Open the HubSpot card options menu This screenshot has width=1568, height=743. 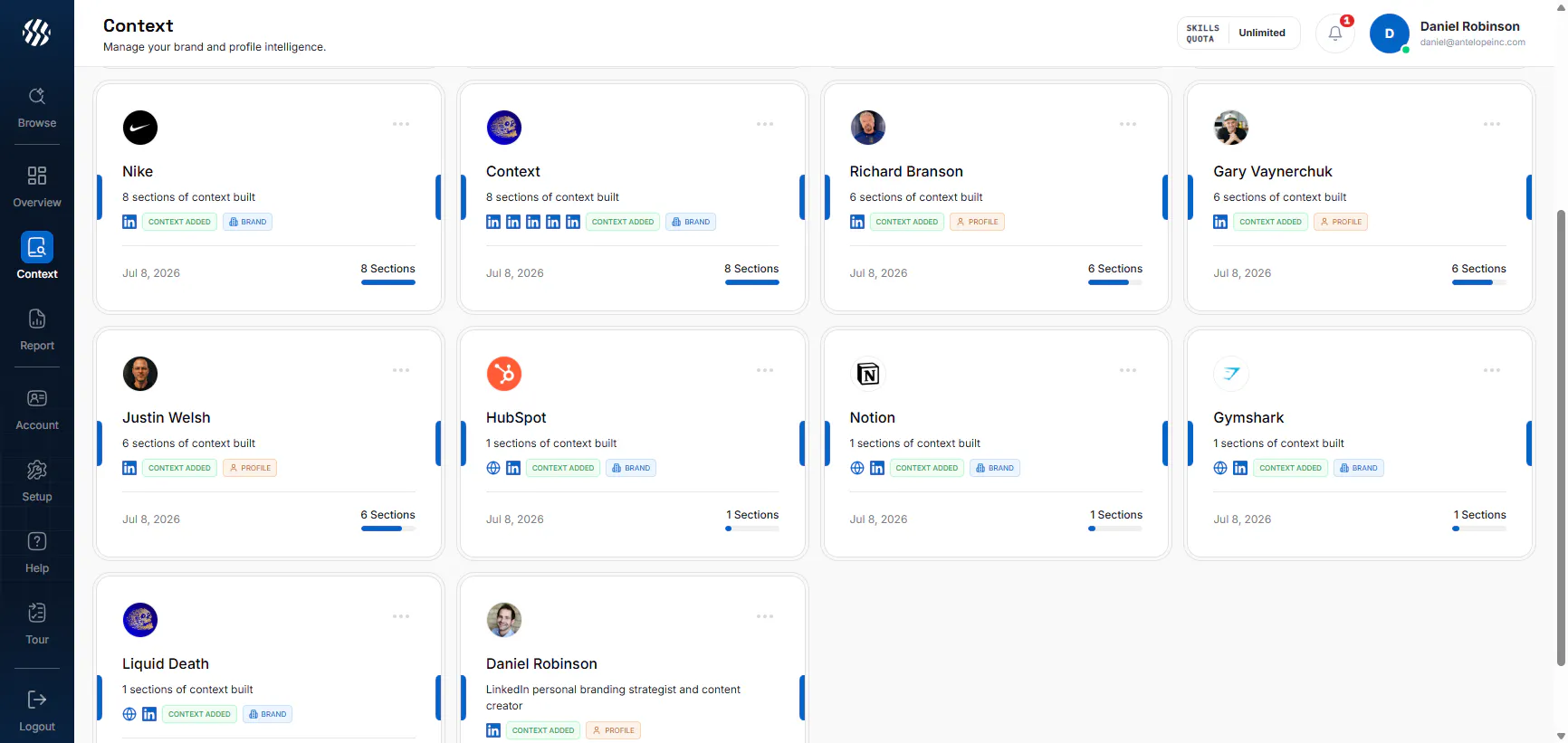[765, 370]
